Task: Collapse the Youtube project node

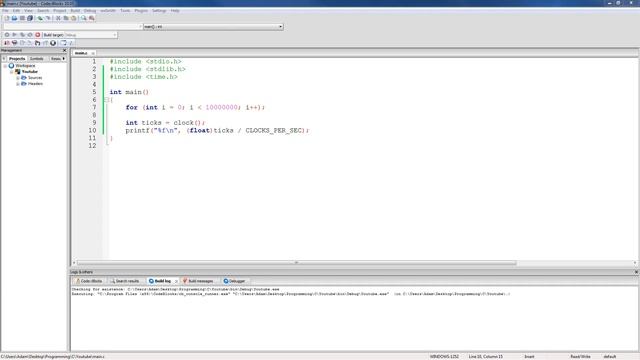Action: pos(11,72)
